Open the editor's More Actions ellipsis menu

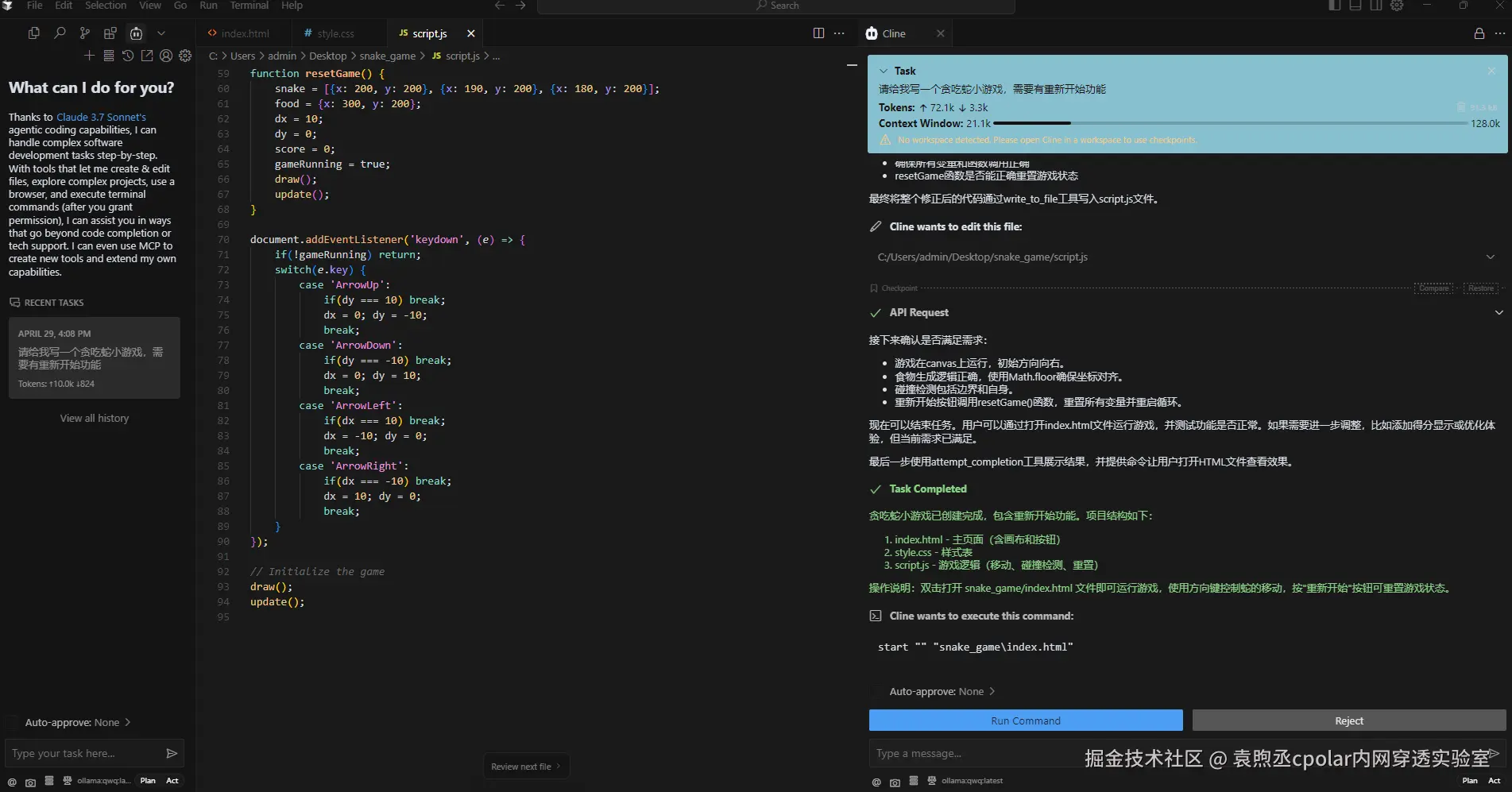pos(839,33)
